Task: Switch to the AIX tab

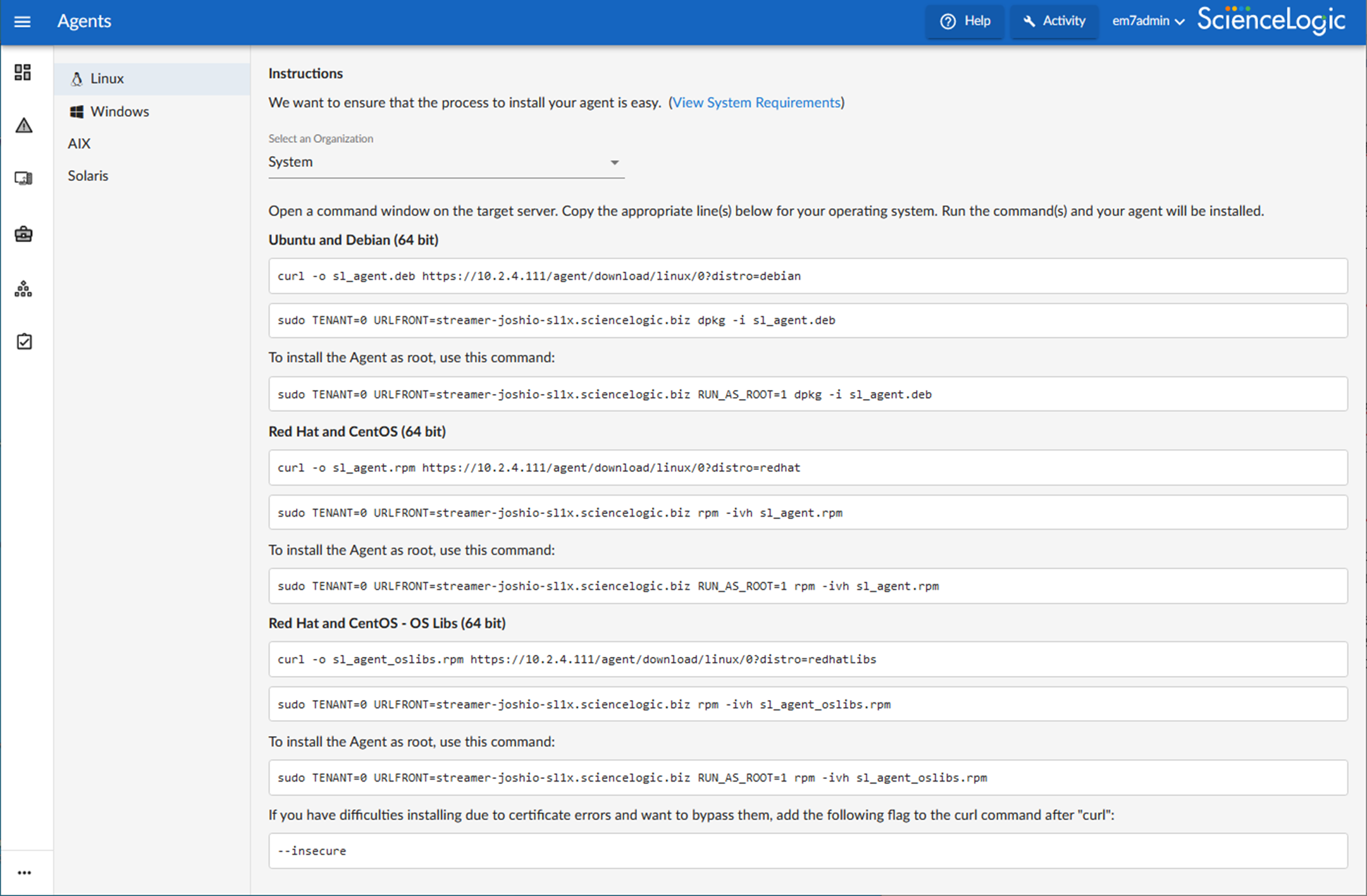Action: point(79,144)
